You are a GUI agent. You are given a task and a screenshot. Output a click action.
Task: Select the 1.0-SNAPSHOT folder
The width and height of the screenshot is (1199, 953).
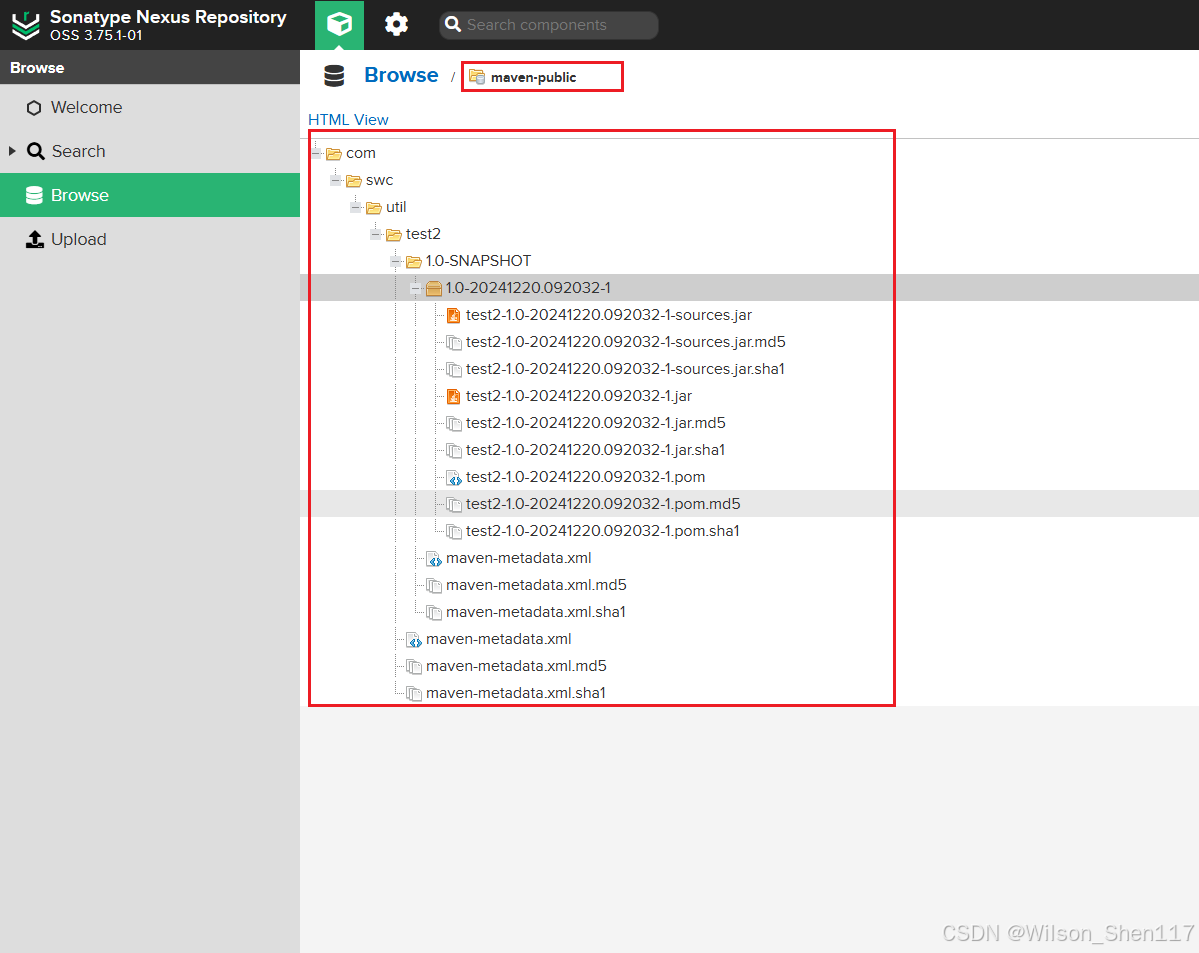[x=478, y=261]
